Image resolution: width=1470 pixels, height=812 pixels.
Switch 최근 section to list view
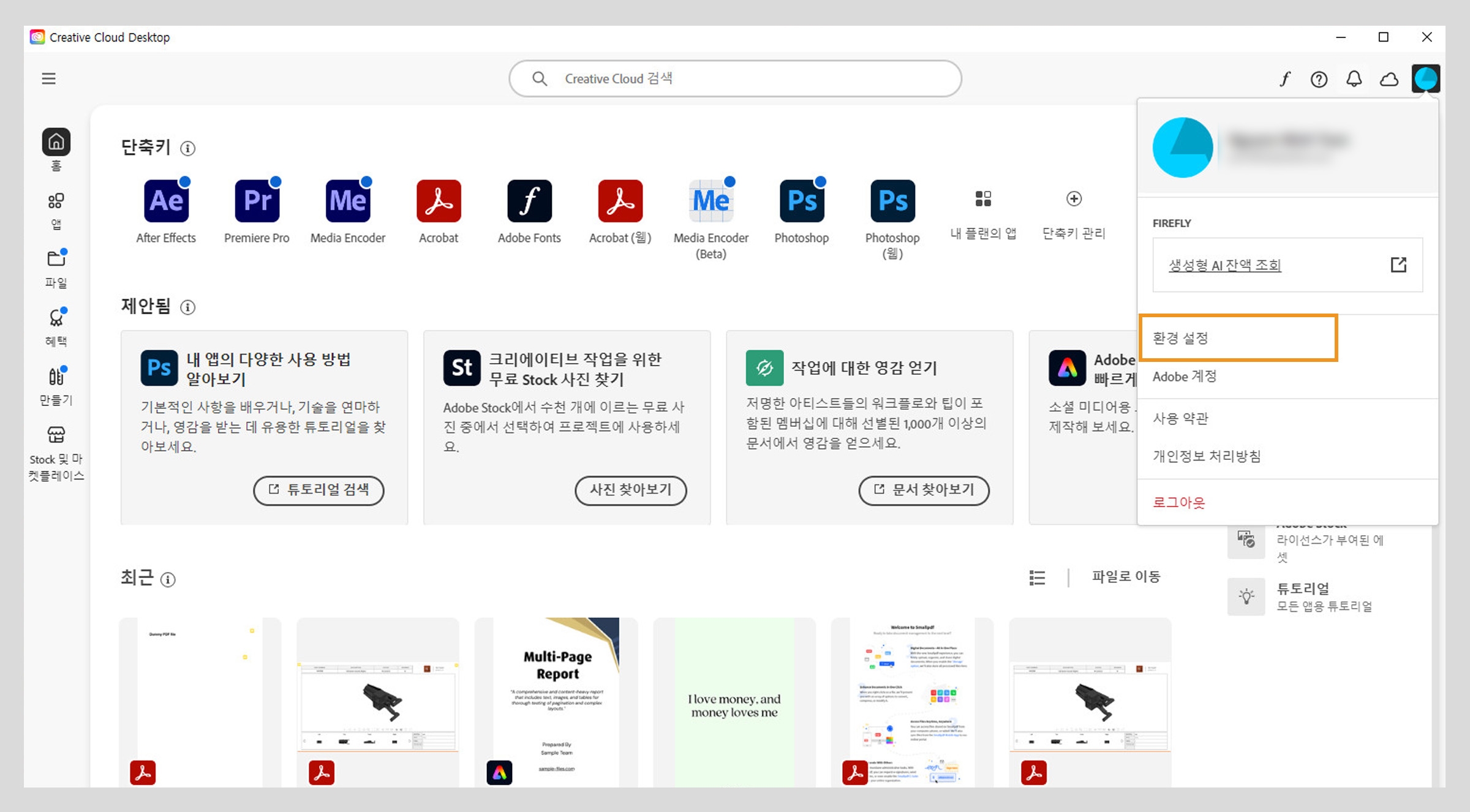[x=1036, y=577]
